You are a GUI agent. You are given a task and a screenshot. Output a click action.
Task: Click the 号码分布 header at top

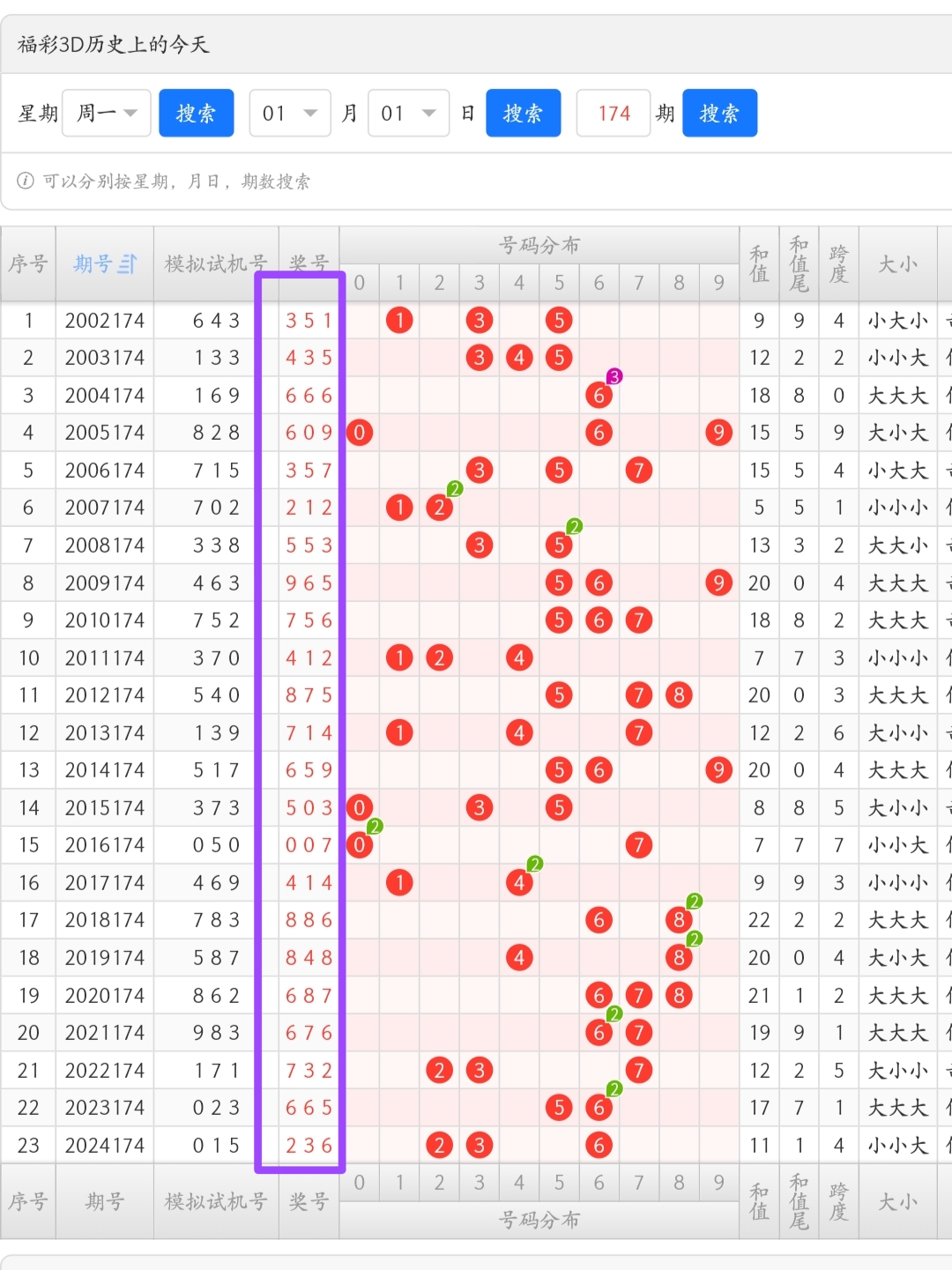pos(539,245)
